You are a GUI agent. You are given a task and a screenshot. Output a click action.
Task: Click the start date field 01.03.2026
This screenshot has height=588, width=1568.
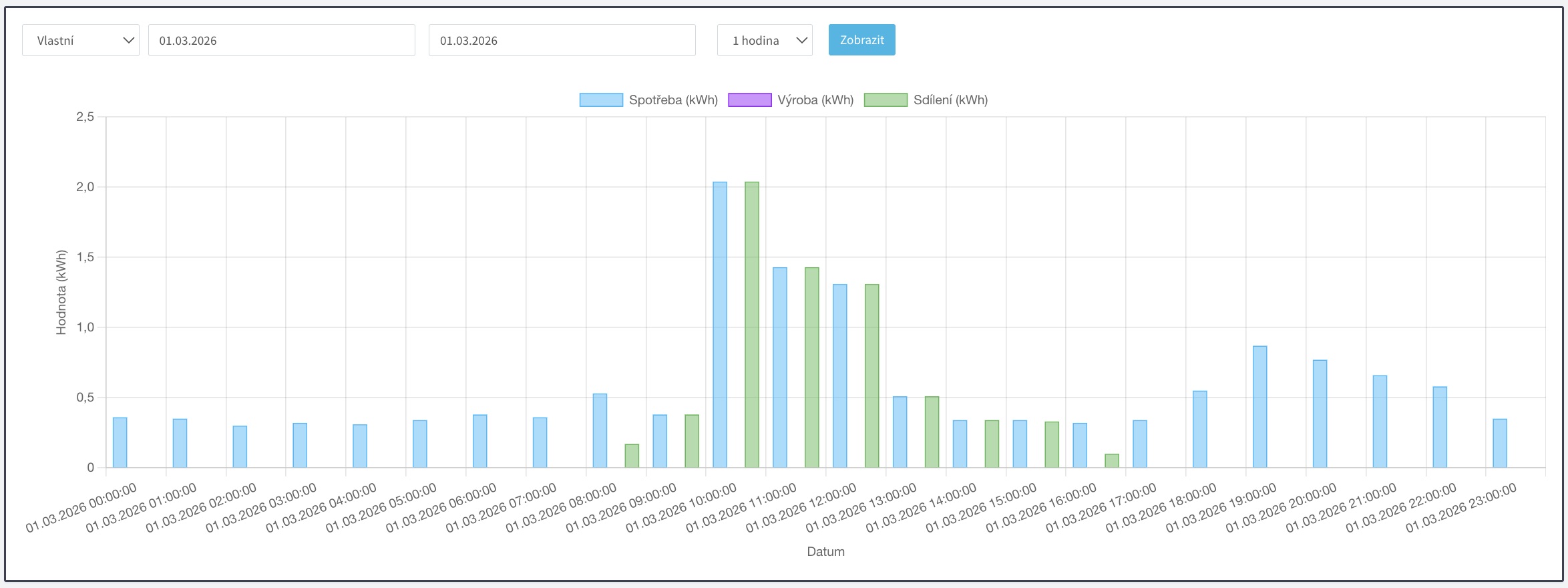pyautogui.click(x=281, y=40)
